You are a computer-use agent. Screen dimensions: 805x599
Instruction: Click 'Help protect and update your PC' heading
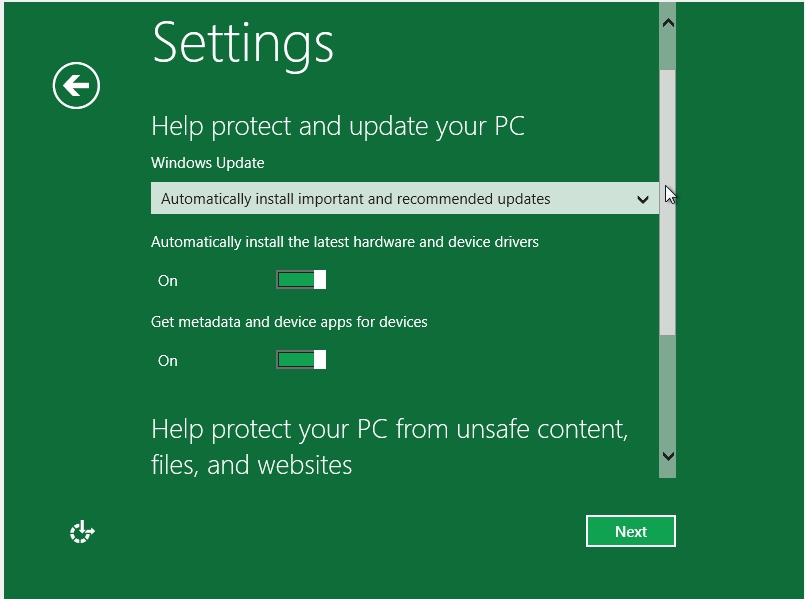[338, 126]
